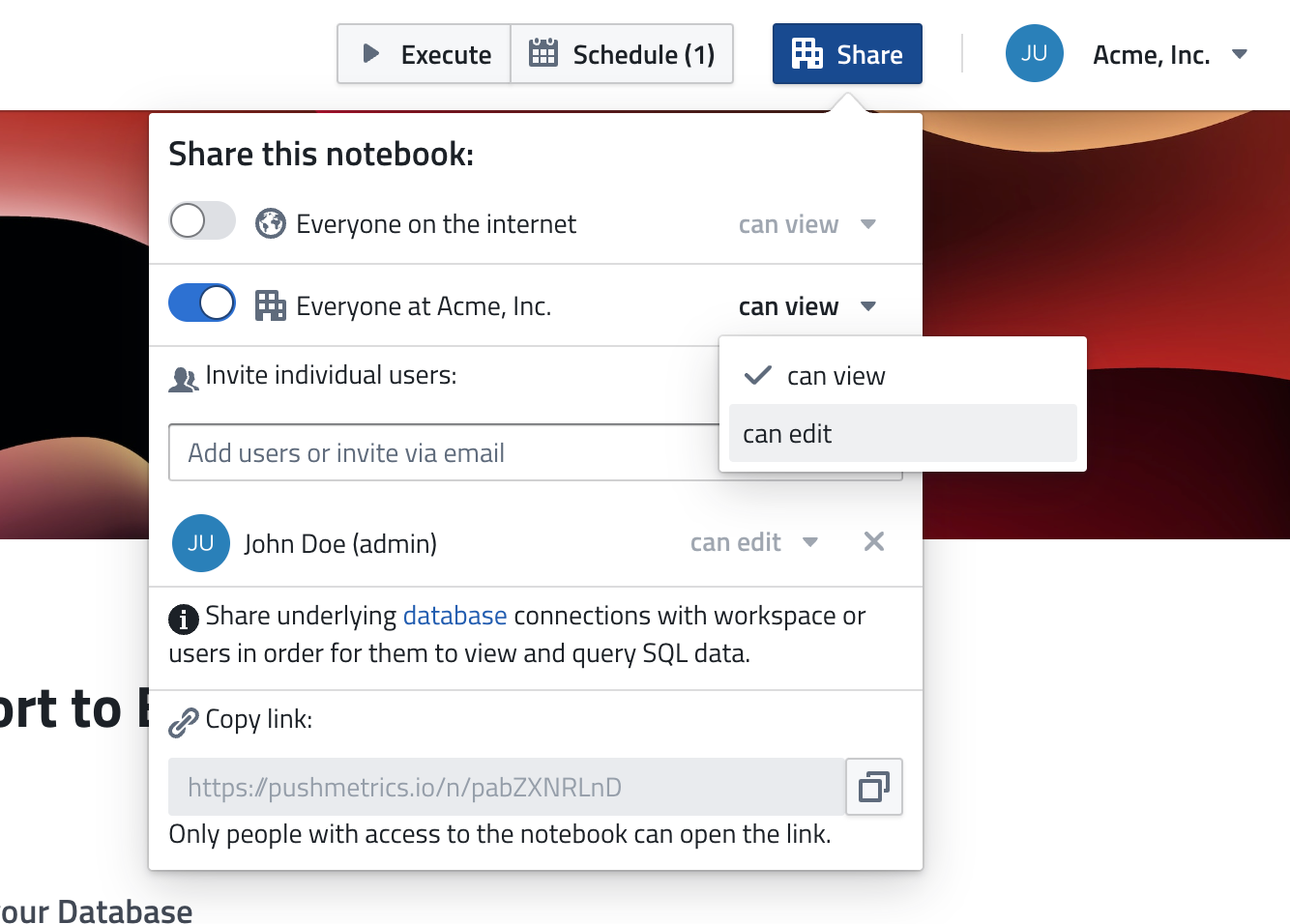Click the JU avatar in header
This screenshot has height=924, width=1290.
[x=1034, y=54]
